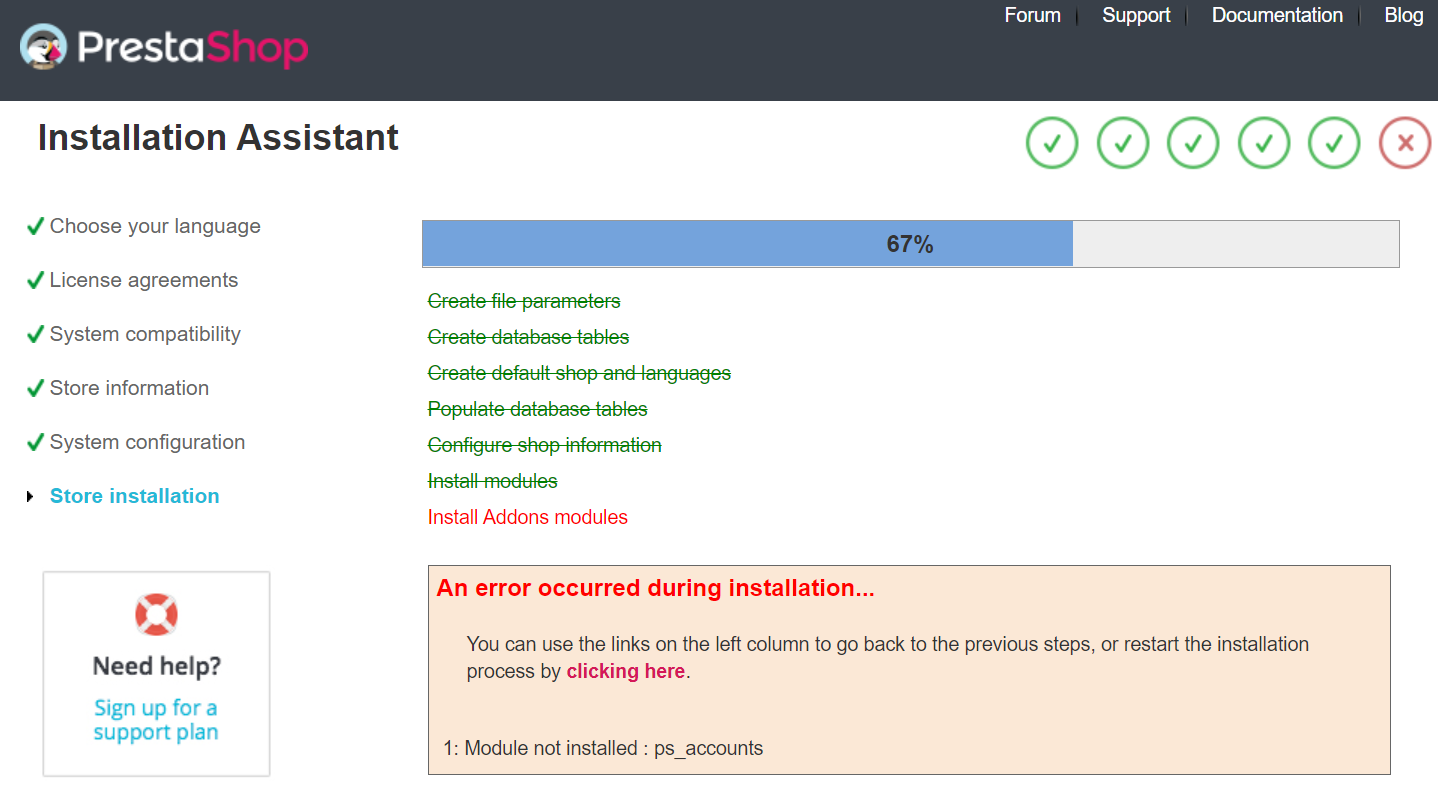Image resolution: width=1438 pixels, height=797 pixels.
Task: Open Sign up for a support plan
Action: (x=155, y=719)
